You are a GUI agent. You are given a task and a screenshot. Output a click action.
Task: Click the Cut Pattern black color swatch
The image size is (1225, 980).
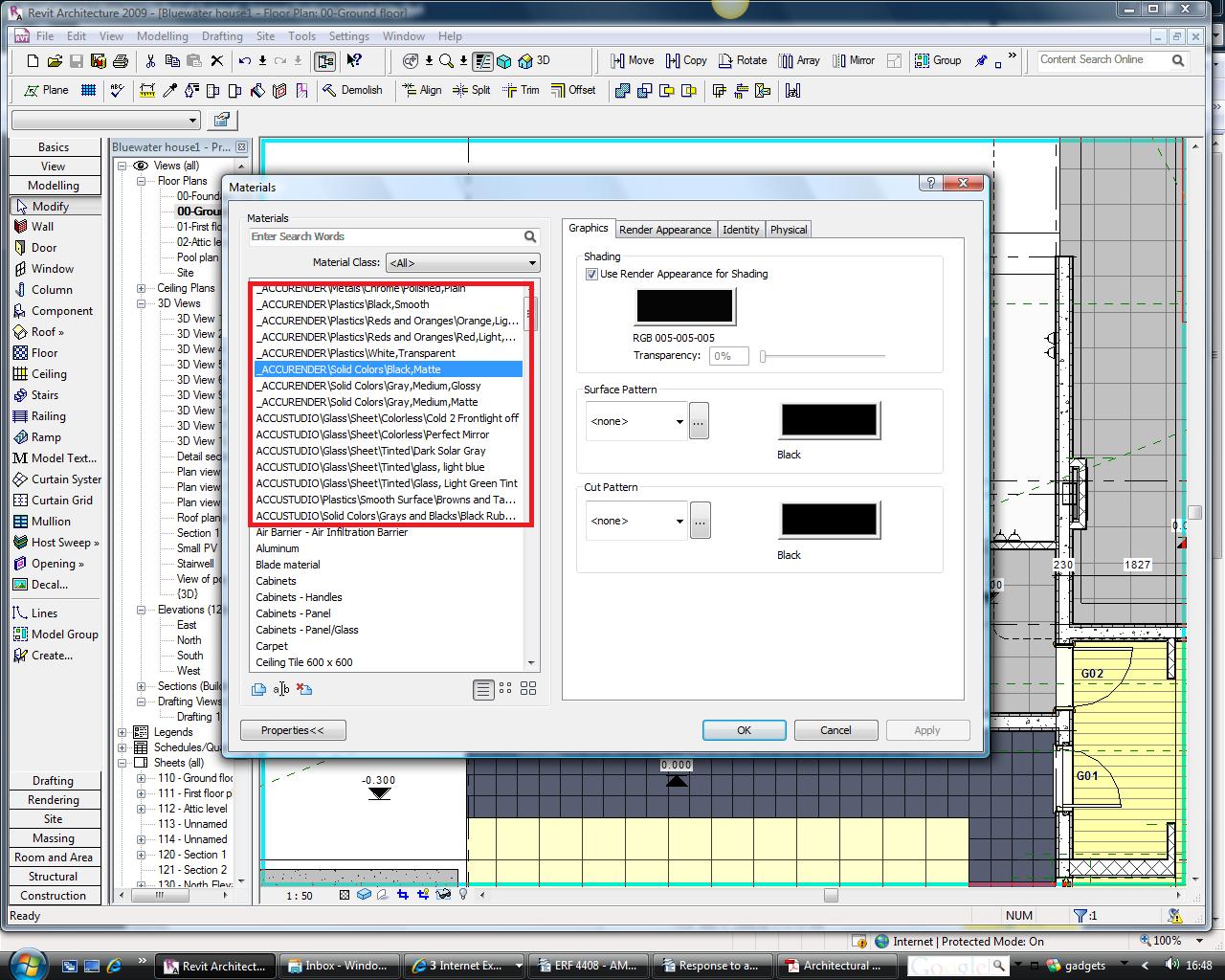[829, 521]
